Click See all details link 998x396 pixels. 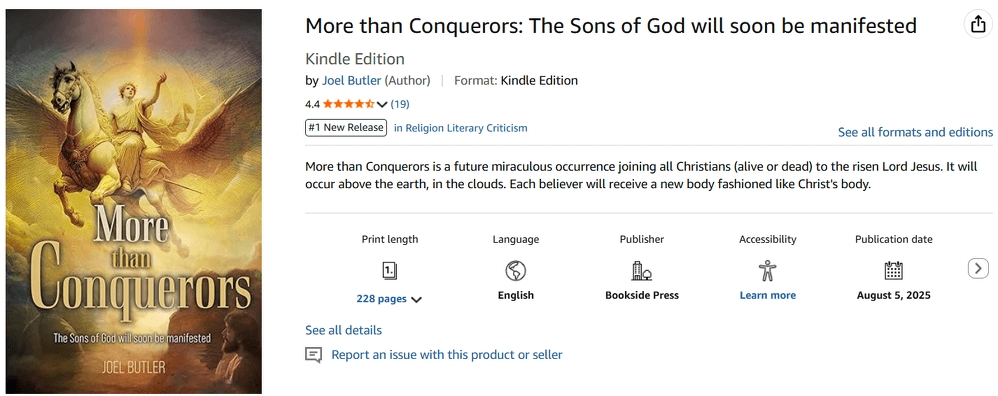(344, 330)
